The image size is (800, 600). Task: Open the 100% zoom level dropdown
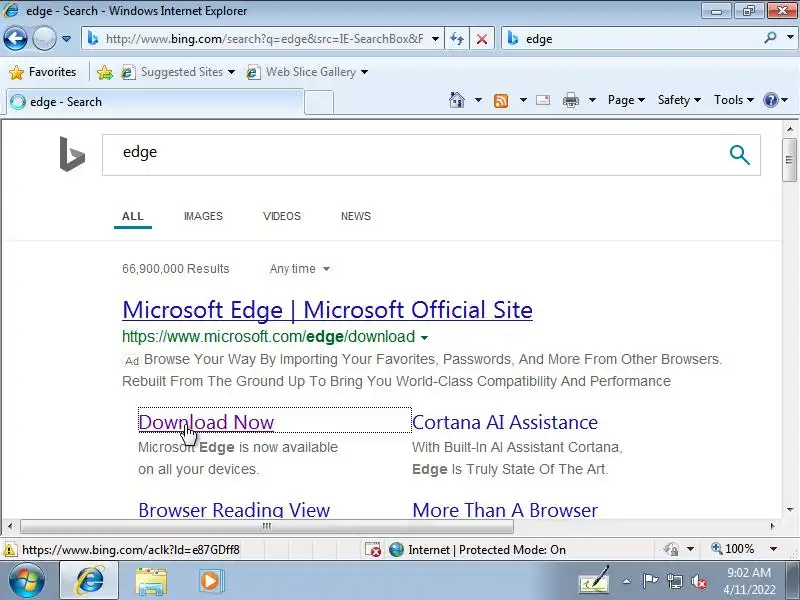(773, 549)
